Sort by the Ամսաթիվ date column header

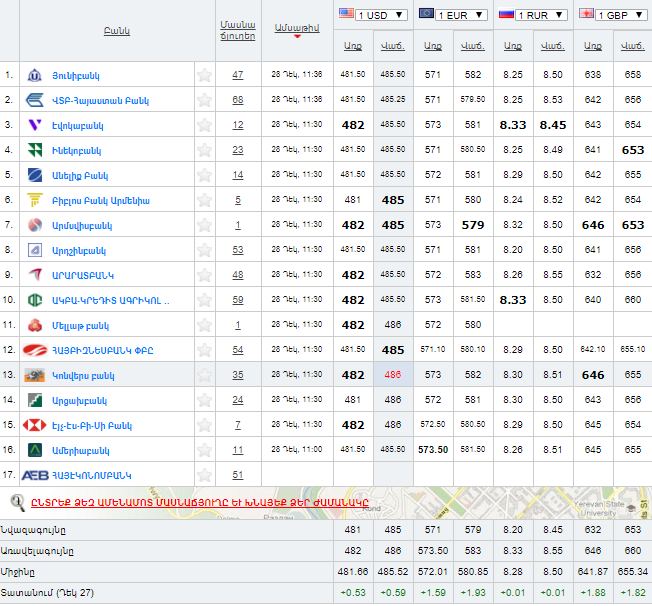(297, 28)
